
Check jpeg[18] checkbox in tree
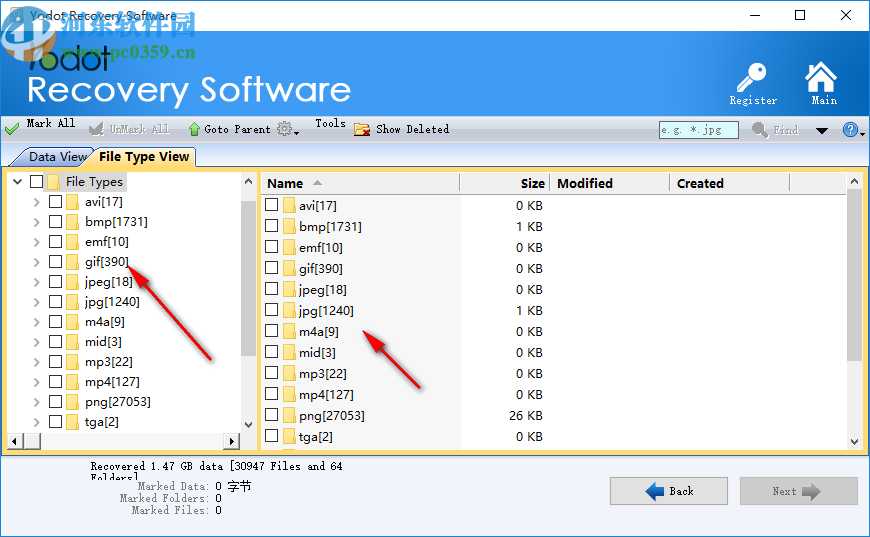55,281
